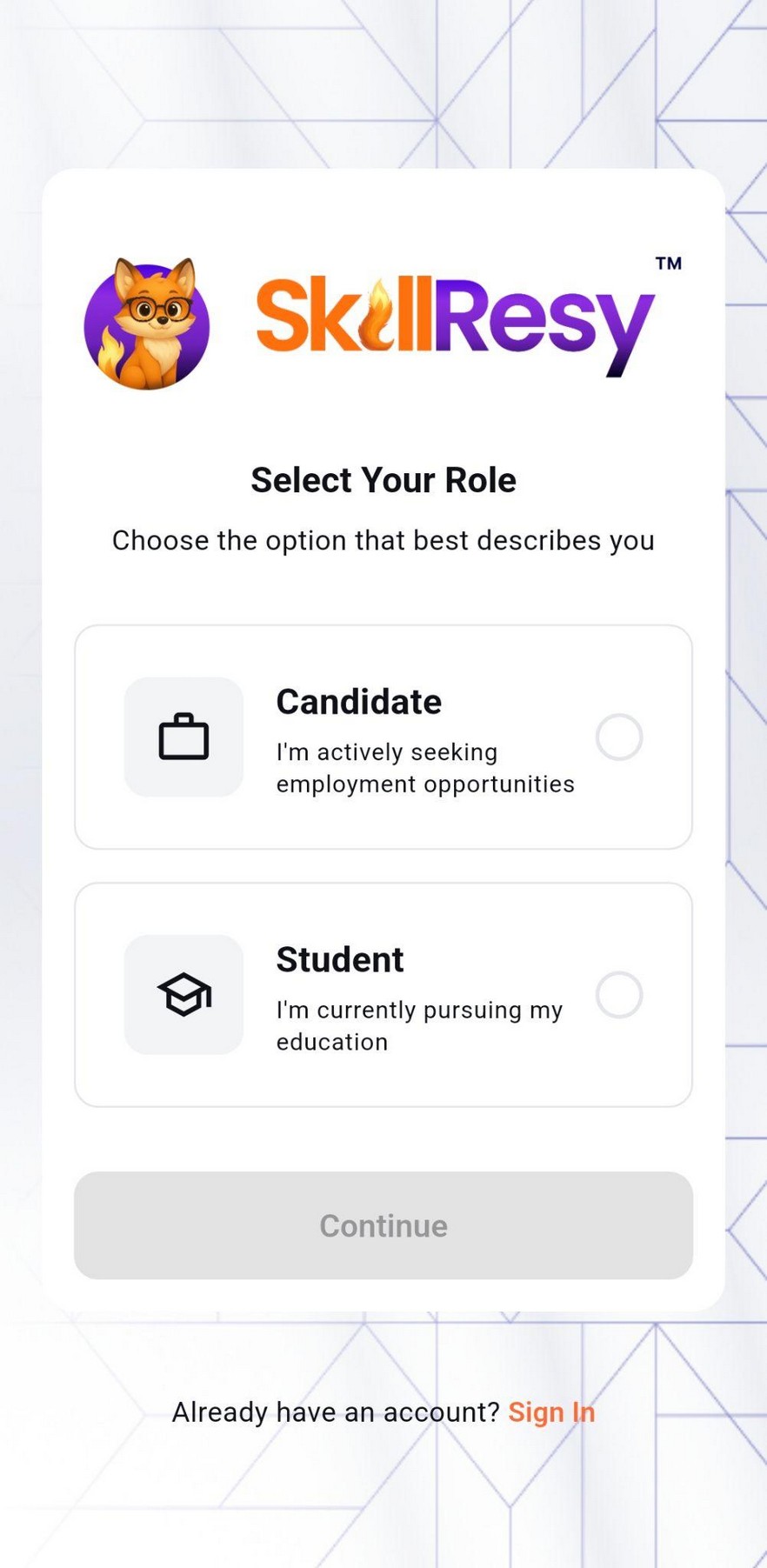Select the 'Select Your Role' heading
This screenshot has width=767, height=1568.
tap(383, 479)
